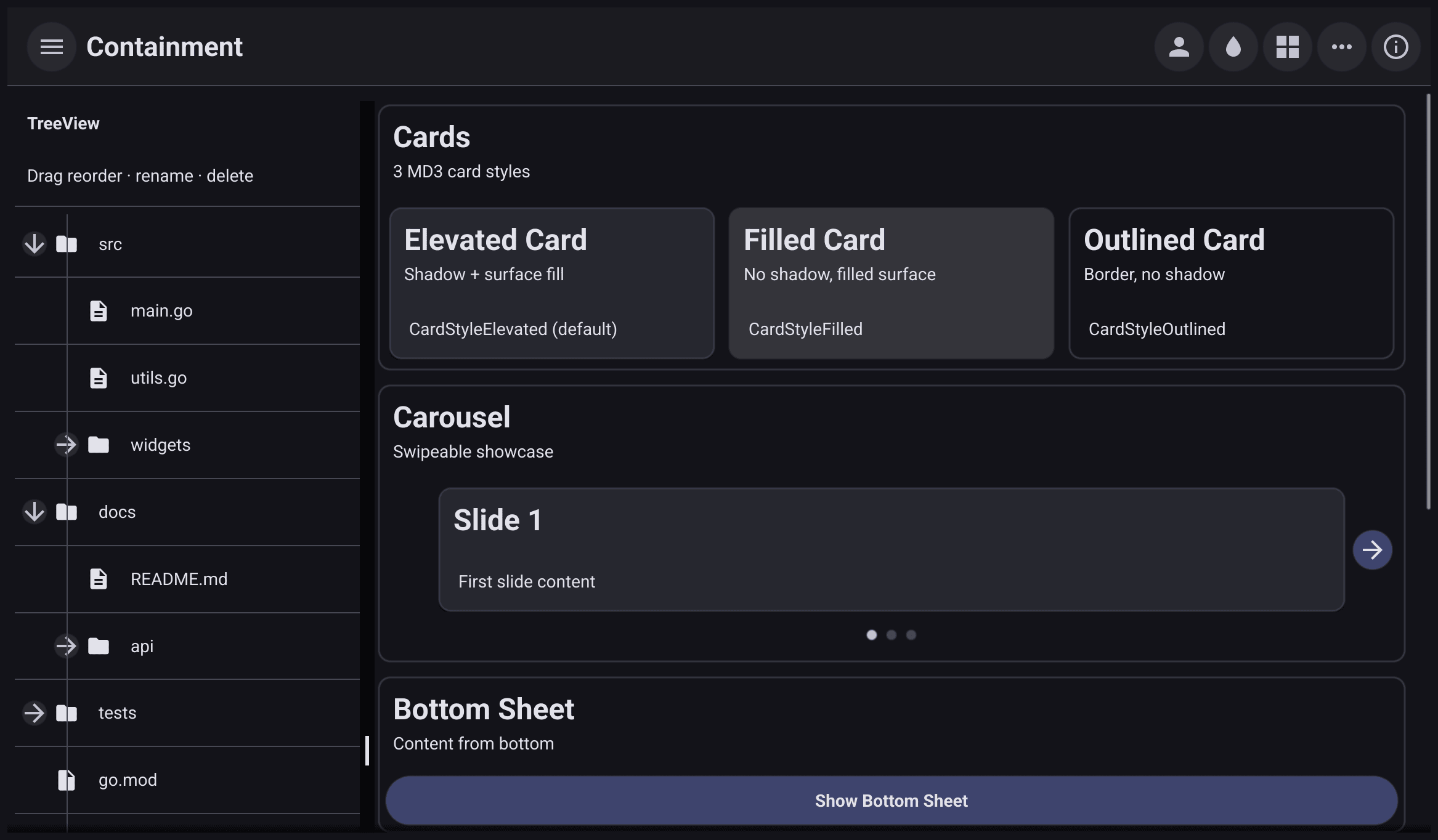
Task: Jump to third carousel page dot
Action: pos(911,635)
